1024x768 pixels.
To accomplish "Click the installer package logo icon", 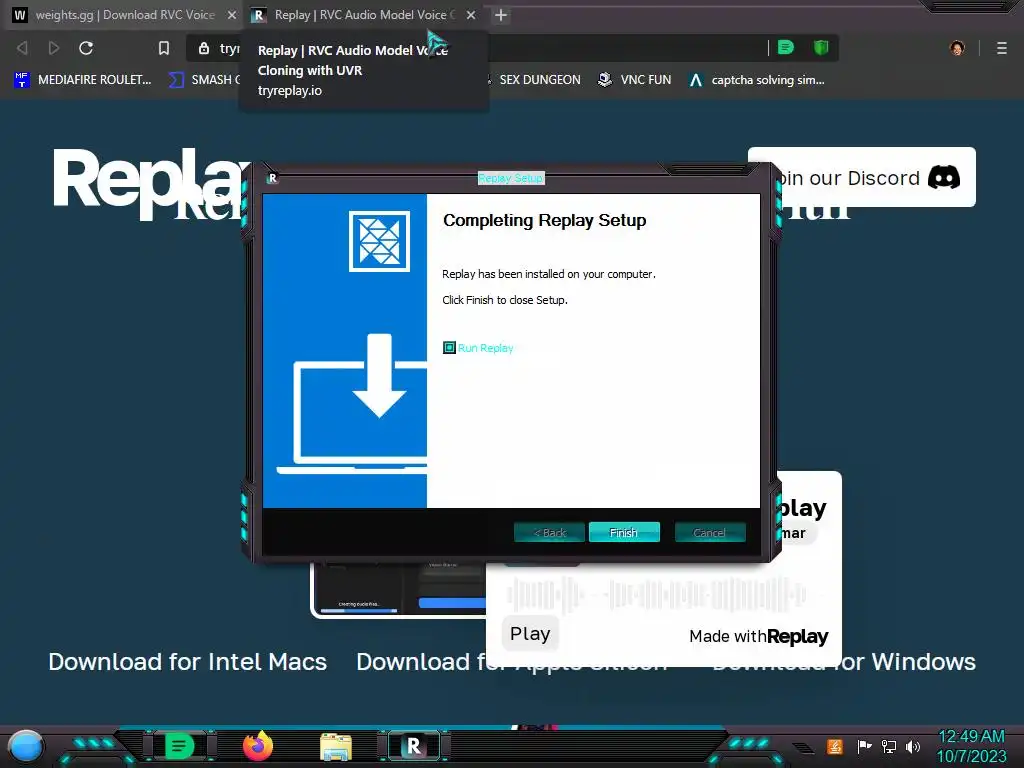I will tap(379, 241).
